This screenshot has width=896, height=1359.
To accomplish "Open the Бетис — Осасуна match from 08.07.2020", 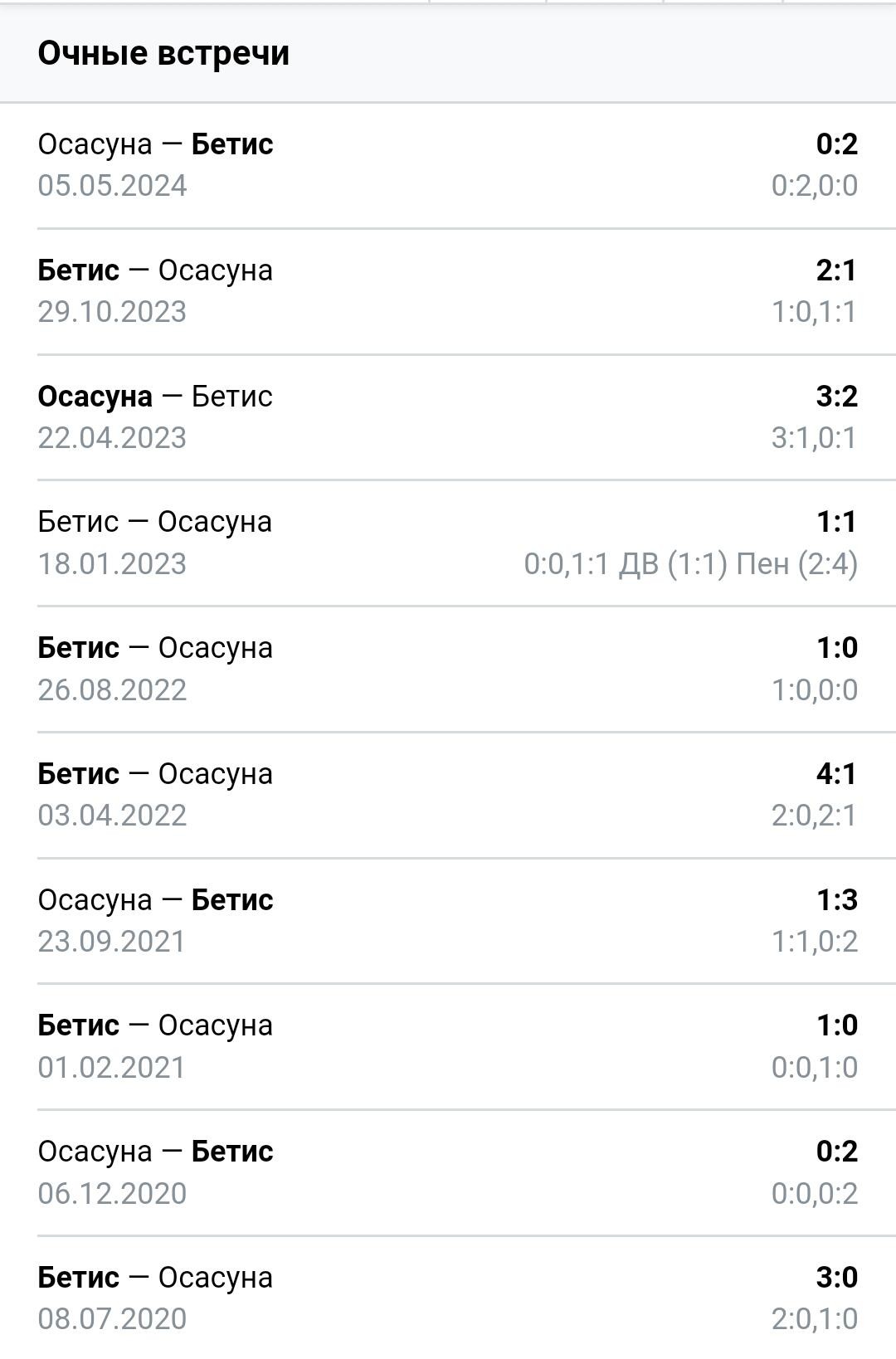I will 448,1298.
